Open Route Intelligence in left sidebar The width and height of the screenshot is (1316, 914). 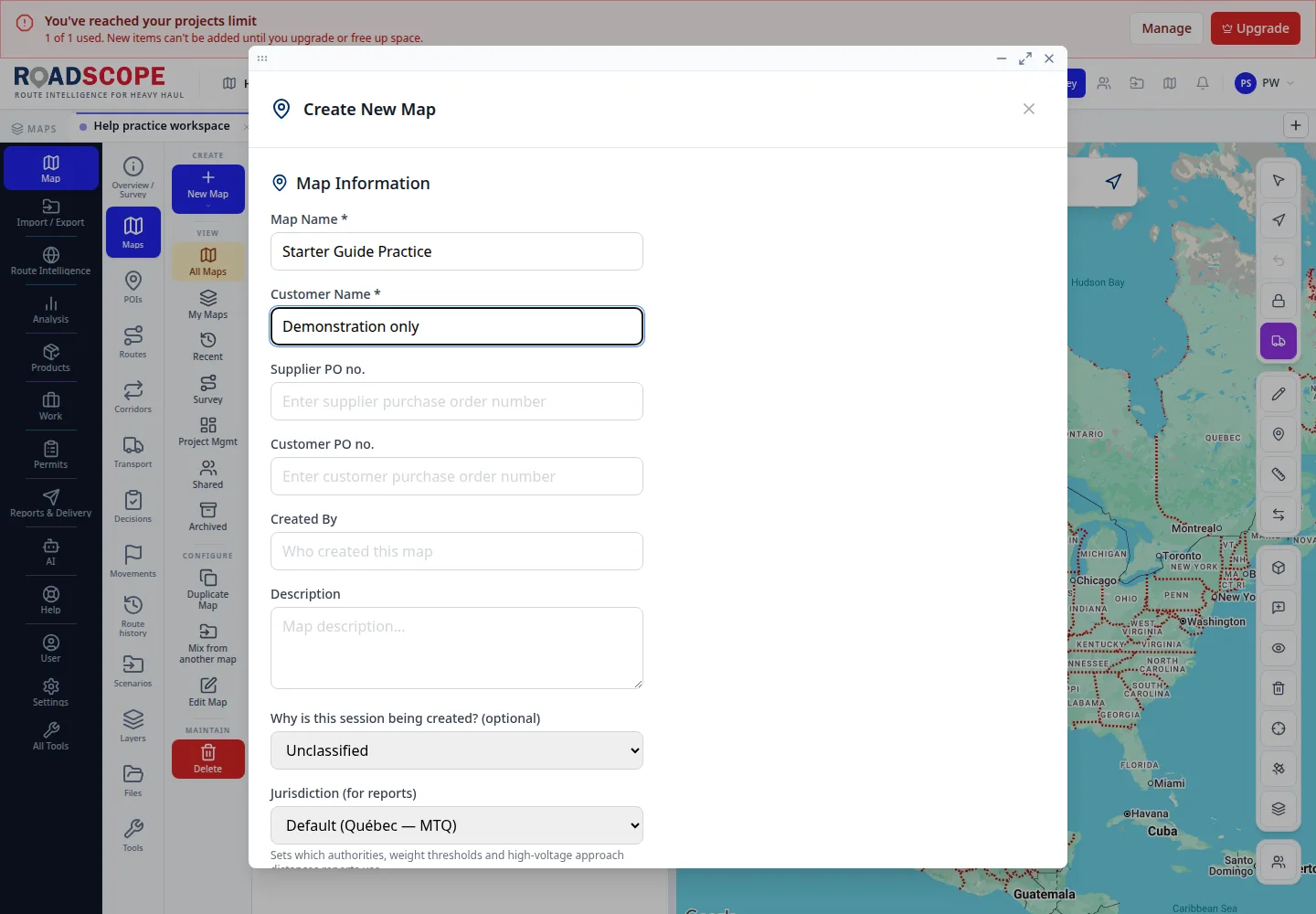(50, 261)
